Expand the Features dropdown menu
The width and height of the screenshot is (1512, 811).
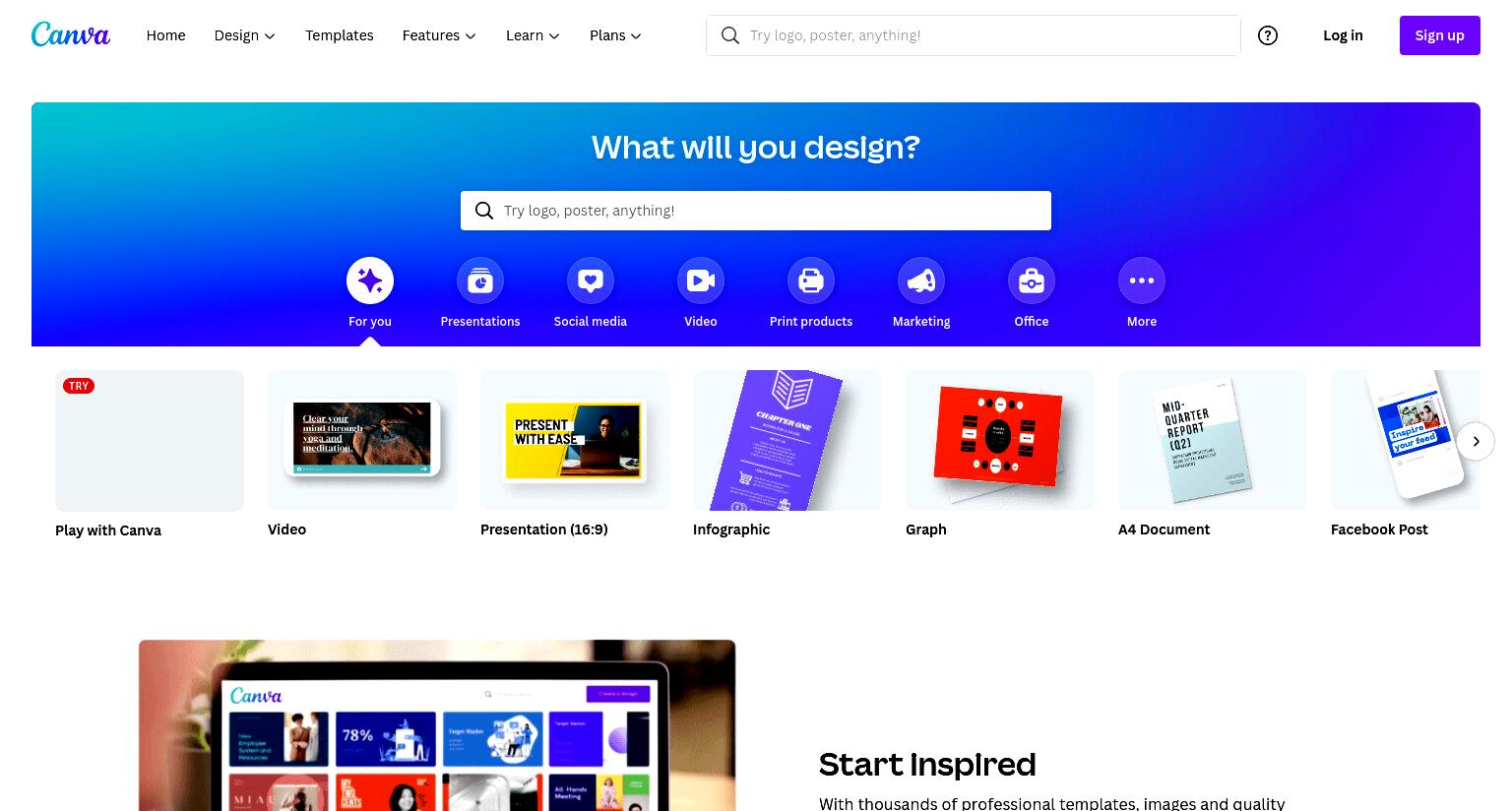[439, 35]
